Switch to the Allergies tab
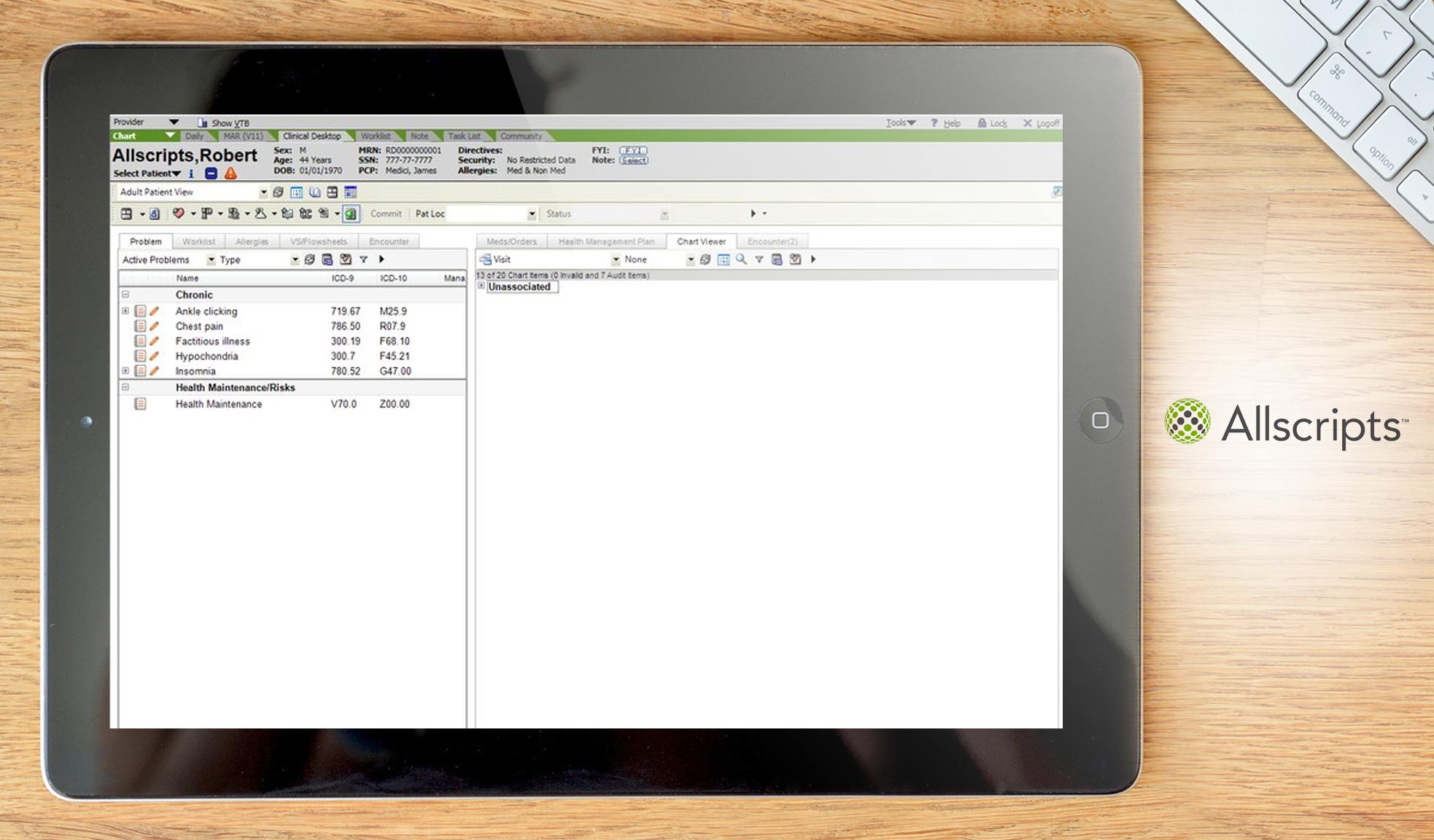Screen dimensions: 1434x840 click(x=252, y=241)
